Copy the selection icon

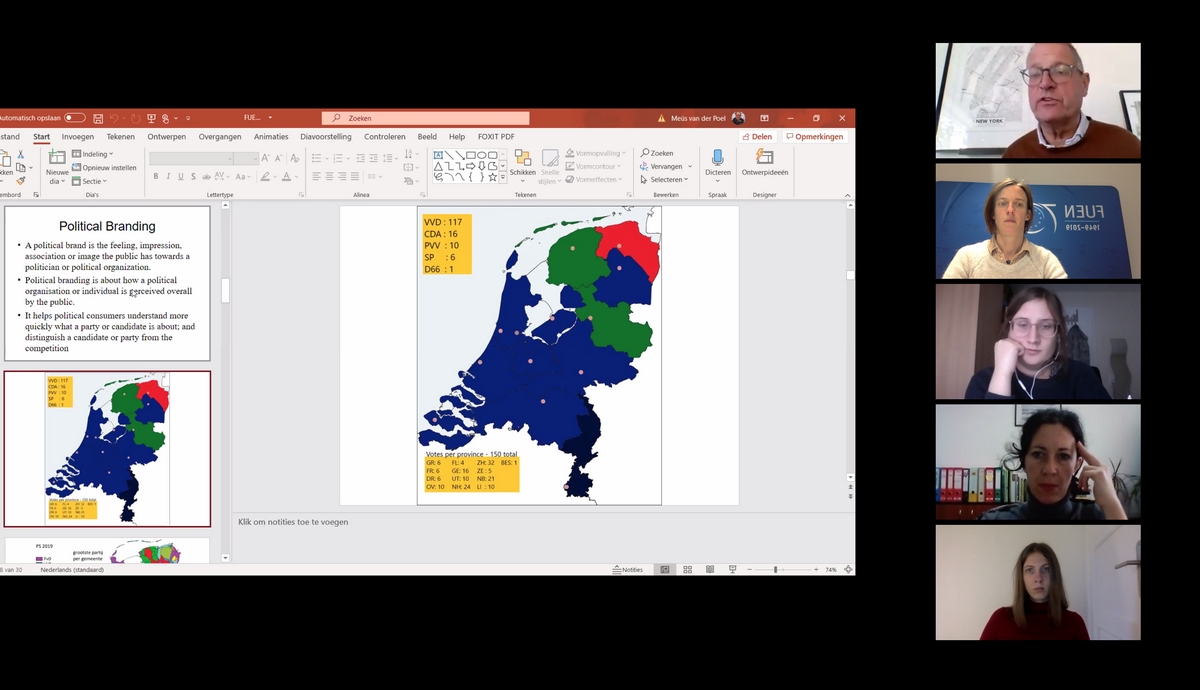click(x=21, y=167)
